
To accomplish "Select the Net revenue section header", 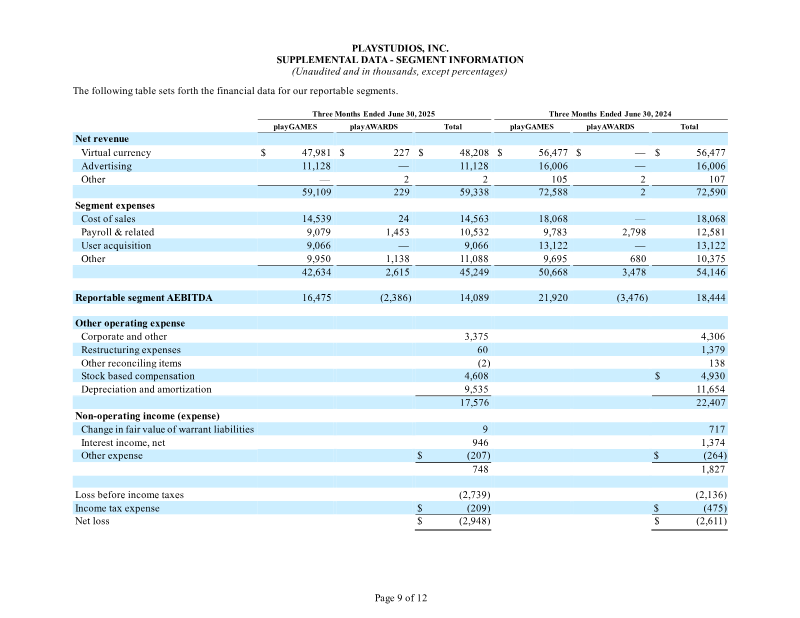I will pos(102,139).
